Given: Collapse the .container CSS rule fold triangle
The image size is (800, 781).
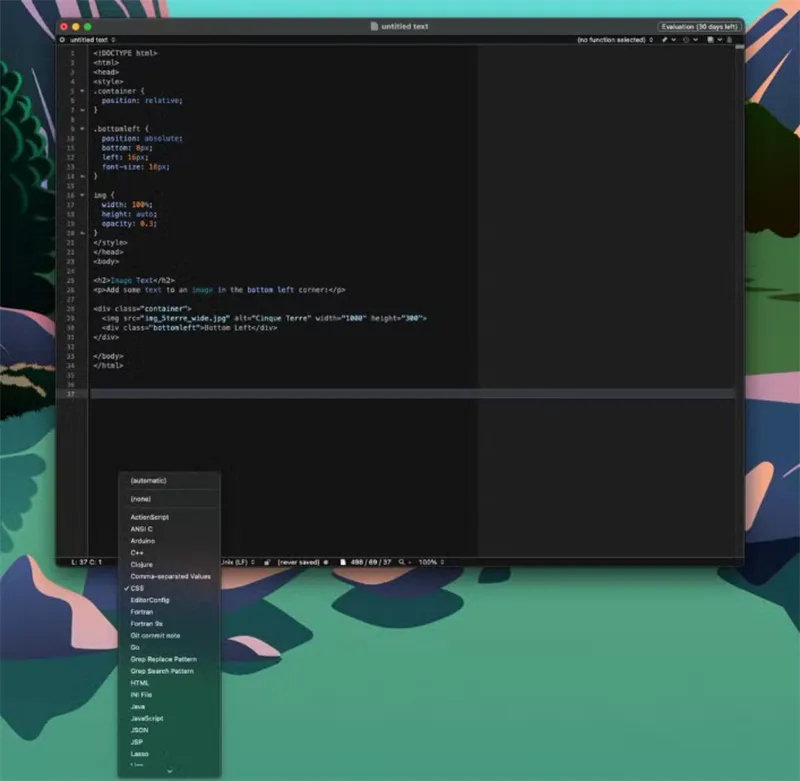Looking at the screenshot, I should click(82, 90).
